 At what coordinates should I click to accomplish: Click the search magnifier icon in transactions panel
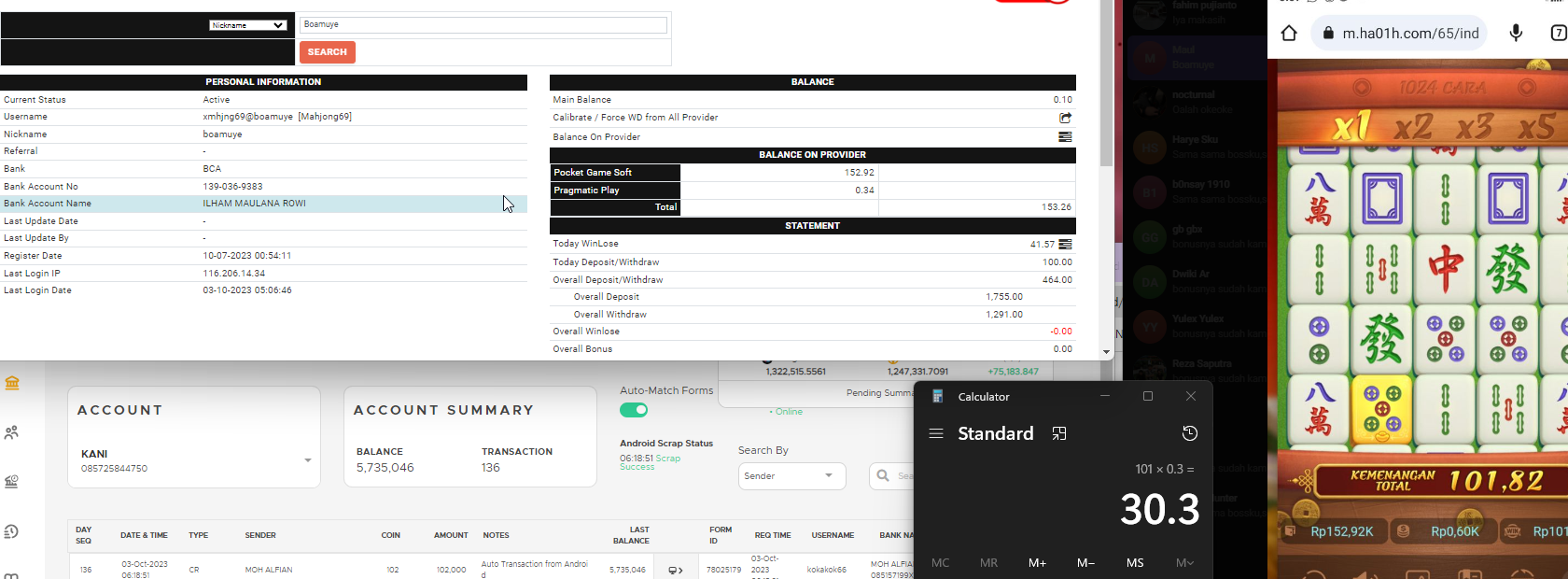coord(883,475)
